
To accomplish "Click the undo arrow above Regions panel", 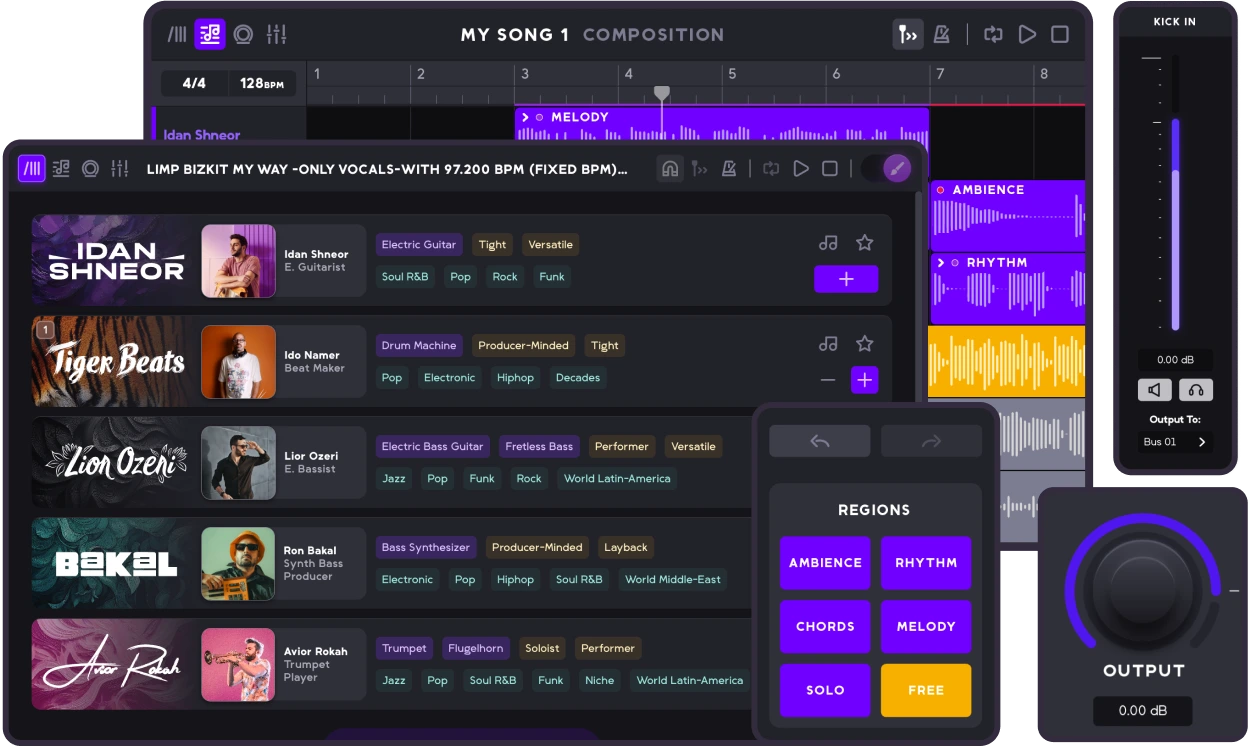I will pos(820,441).
